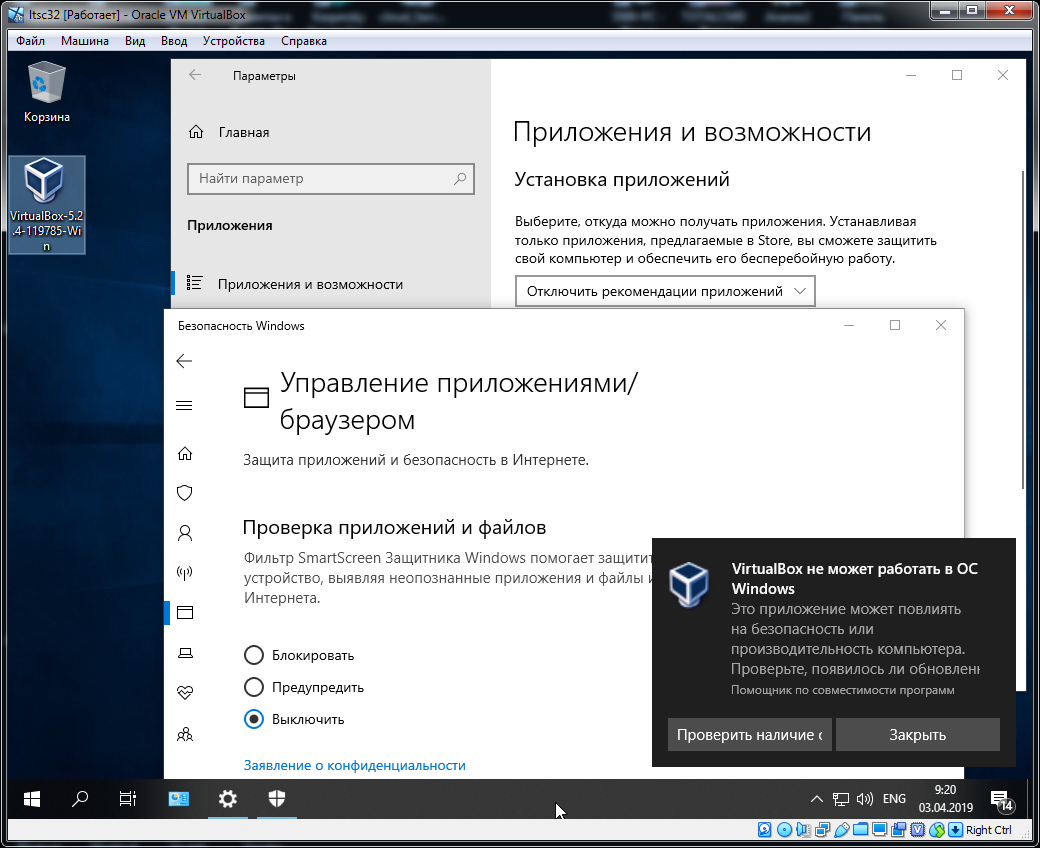Click the back arrow in Безопасность Windows
The width and height of the screenshot is (1040, 848).
pos(184,361)
